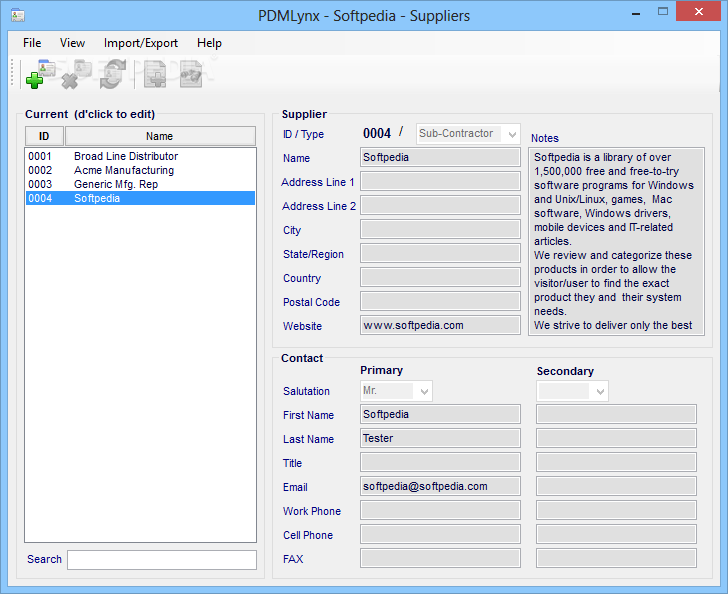The image size is (728, 594).
Task: Click the Secondary Title field
Action: tap(616, 462)
